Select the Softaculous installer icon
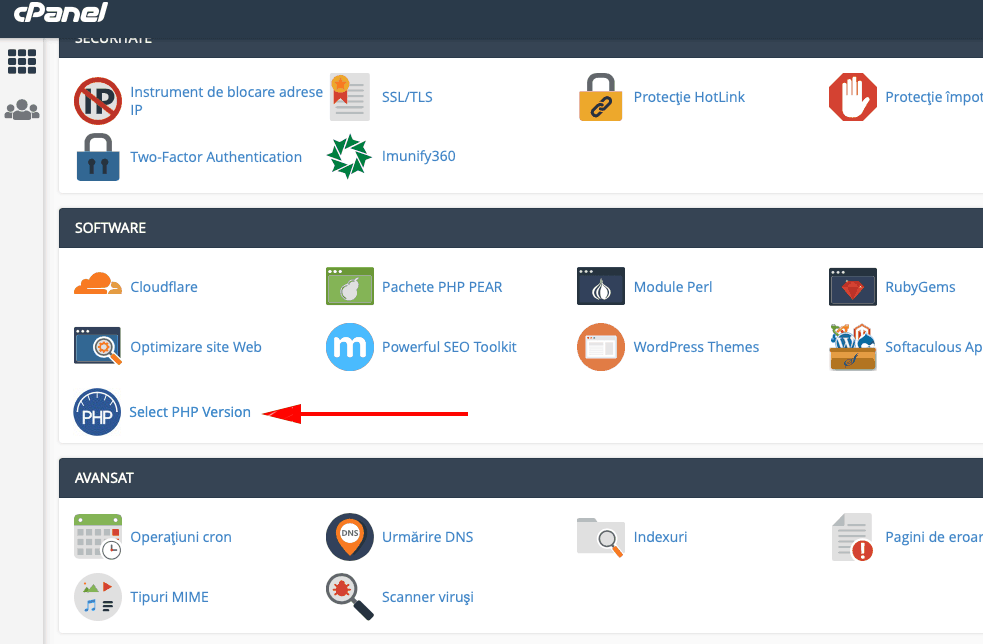 pos(852,346)
